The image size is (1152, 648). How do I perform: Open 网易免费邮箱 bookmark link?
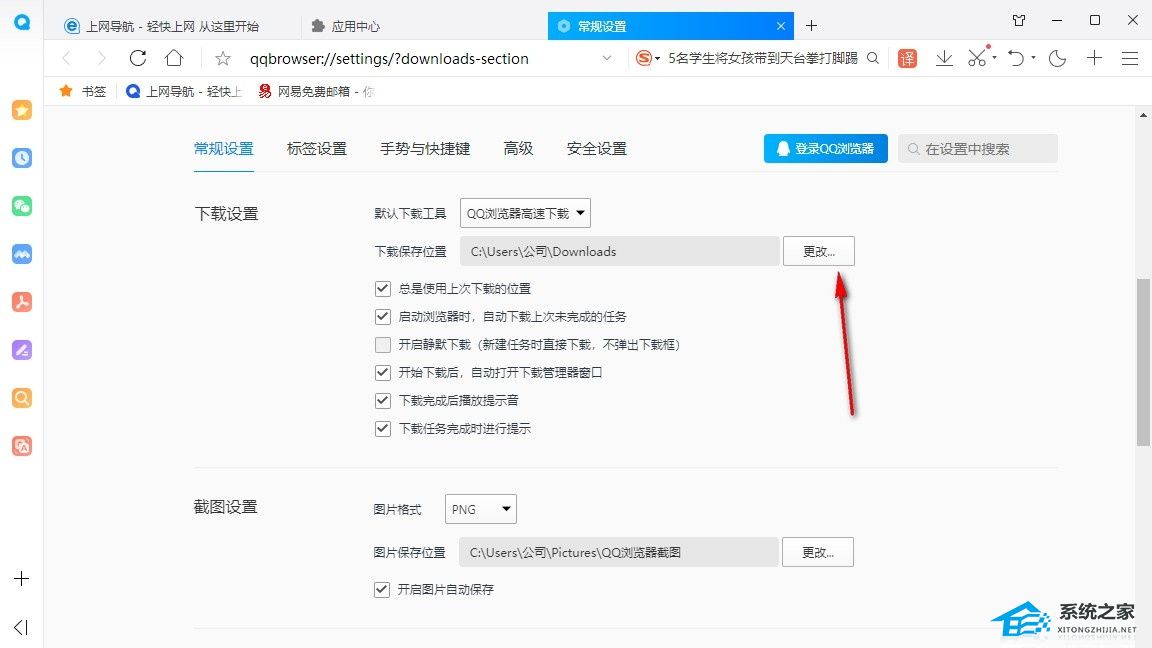click(316, 91)
